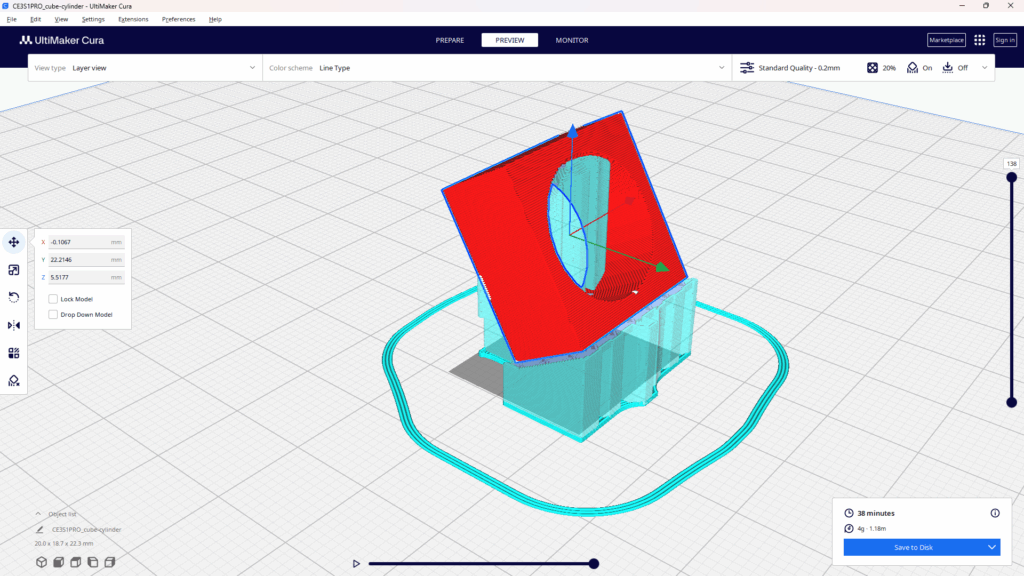Select the Rotate tool
1024x576 pixels.
pos(14,297)
